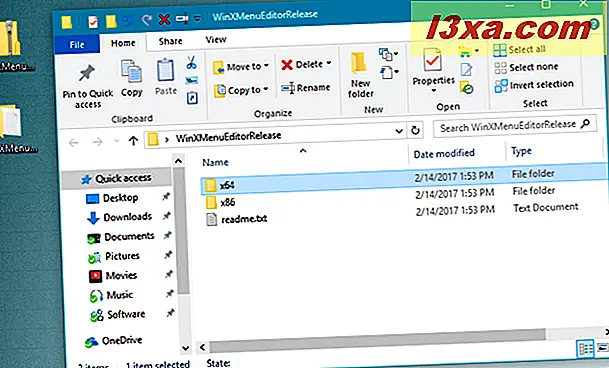Click the Back navigation arrow

point(73,143)
